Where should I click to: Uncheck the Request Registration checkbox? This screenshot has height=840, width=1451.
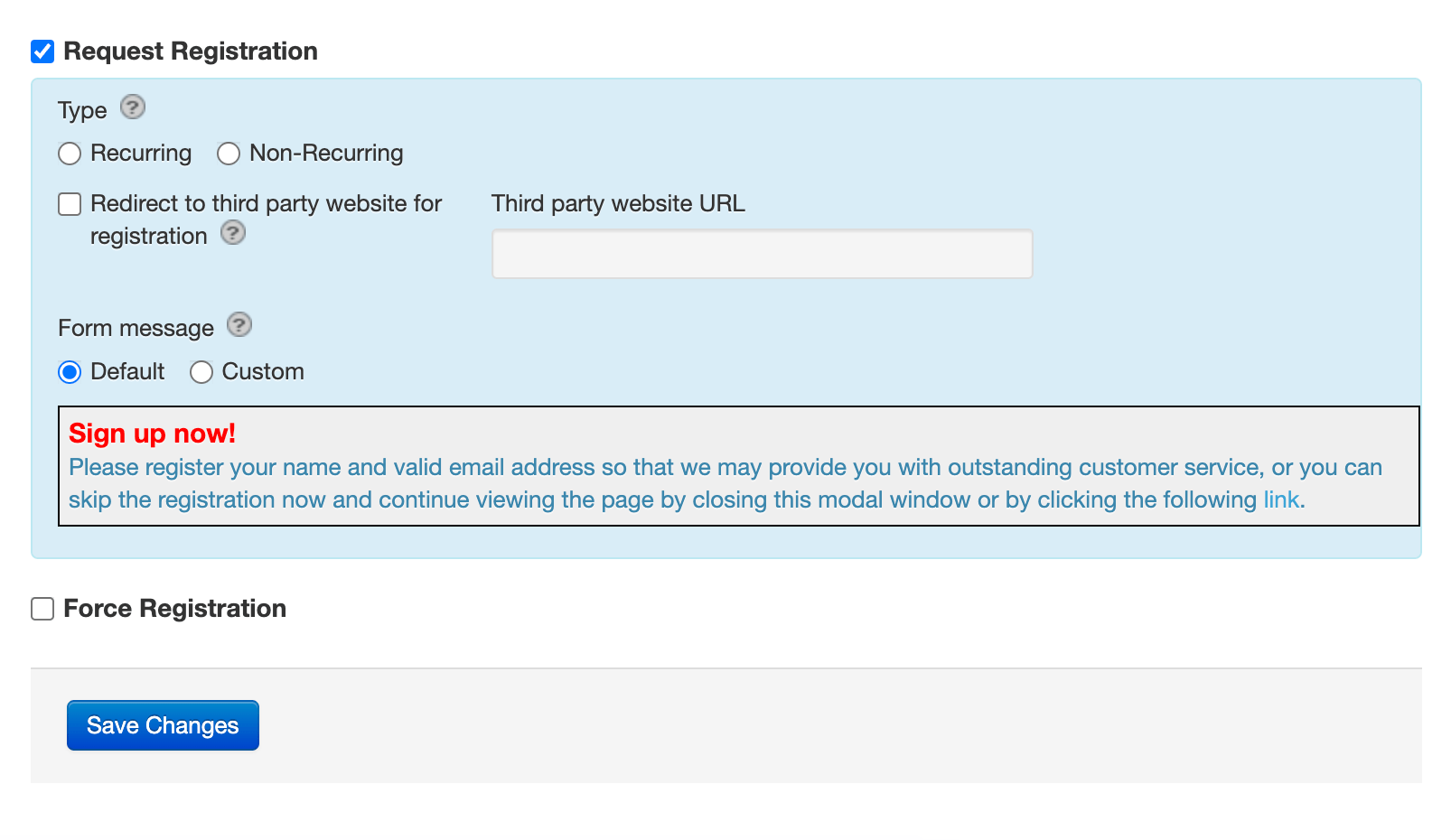(x=42, y=51)
